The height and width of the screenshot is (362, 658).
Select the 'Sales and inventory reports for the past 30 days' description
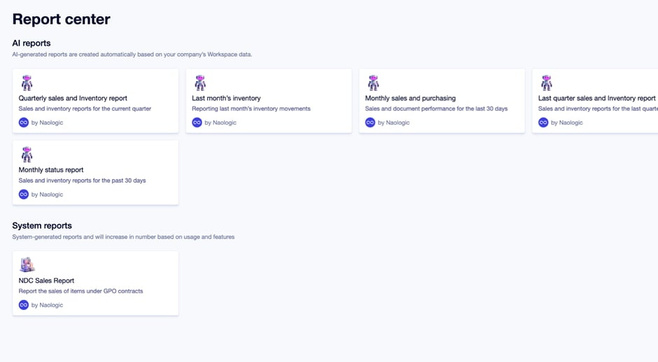[x=82, y=180]
